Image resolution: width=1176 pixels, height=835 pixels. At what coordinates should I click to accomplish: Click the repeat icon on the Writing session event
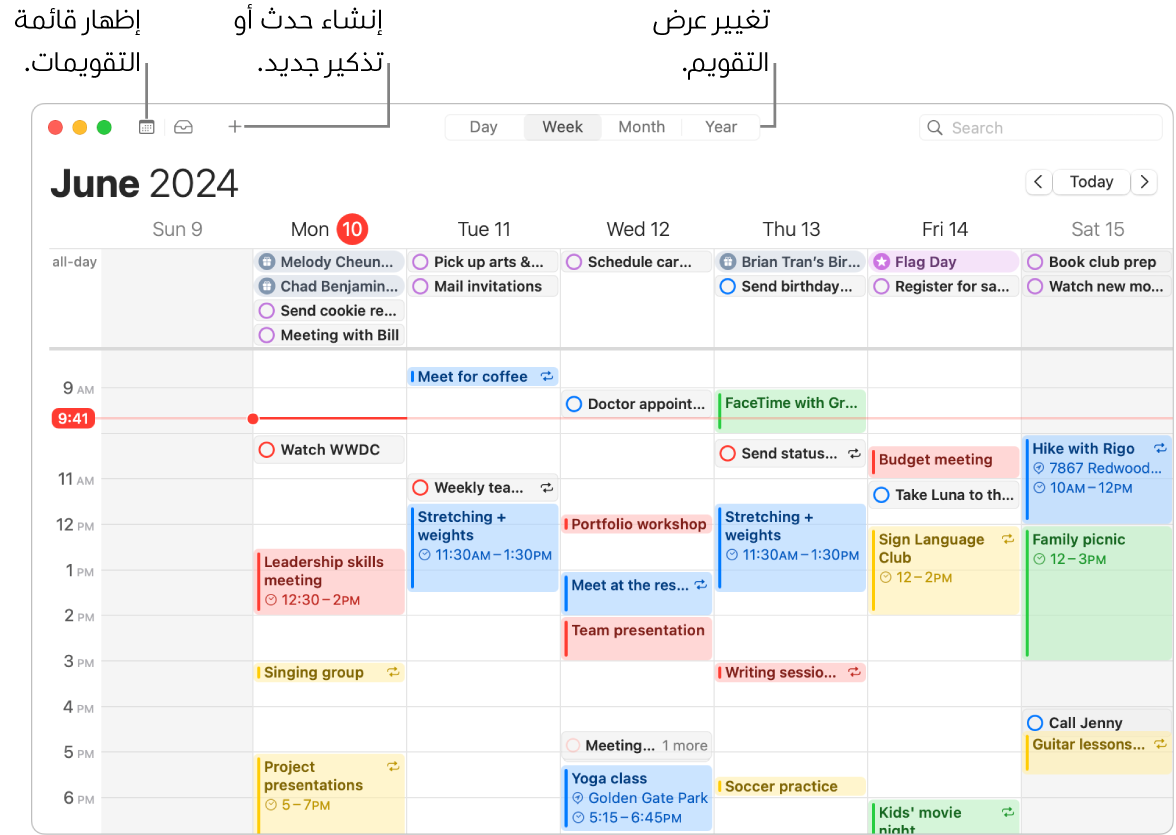tap(856, 672)
